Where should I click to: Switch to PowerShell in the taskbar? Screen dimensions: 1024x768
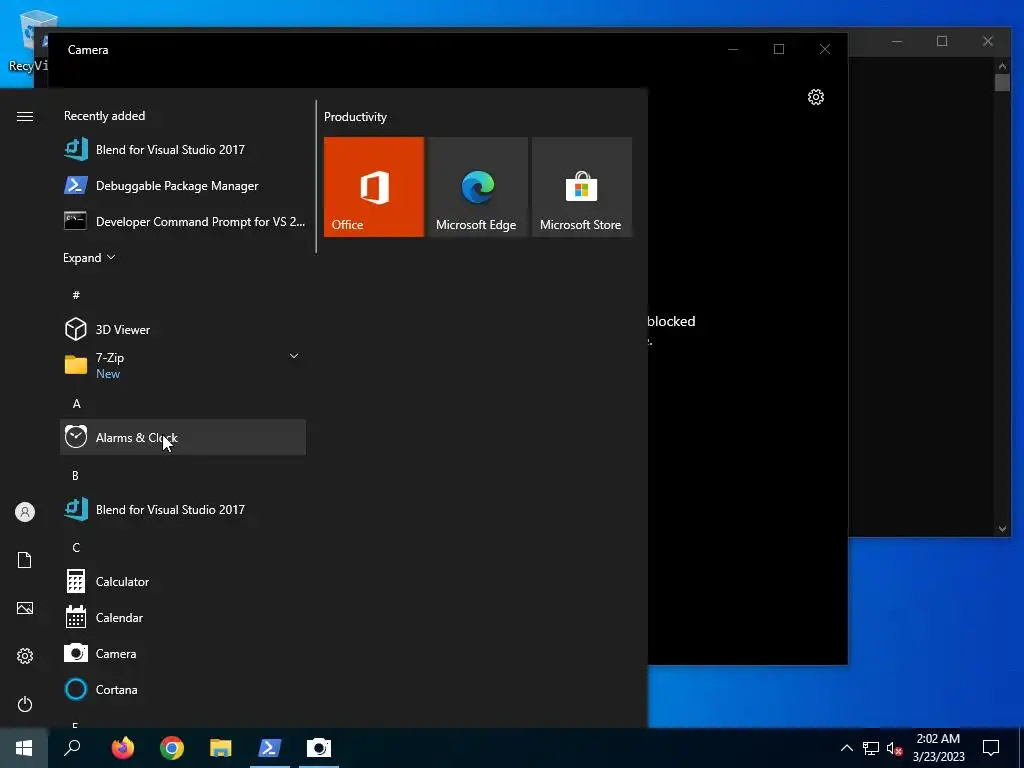click(x=270, y=748)
